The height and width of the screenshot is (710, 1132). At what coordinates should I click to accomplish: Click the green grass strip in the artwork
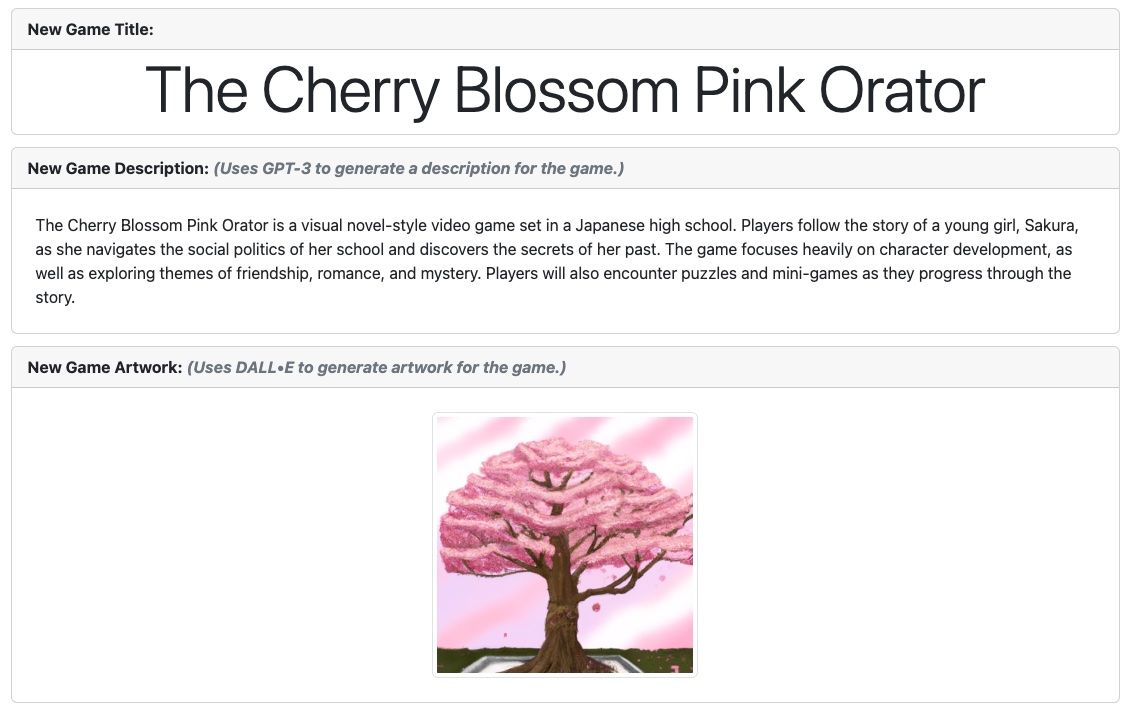click(470, 661)
